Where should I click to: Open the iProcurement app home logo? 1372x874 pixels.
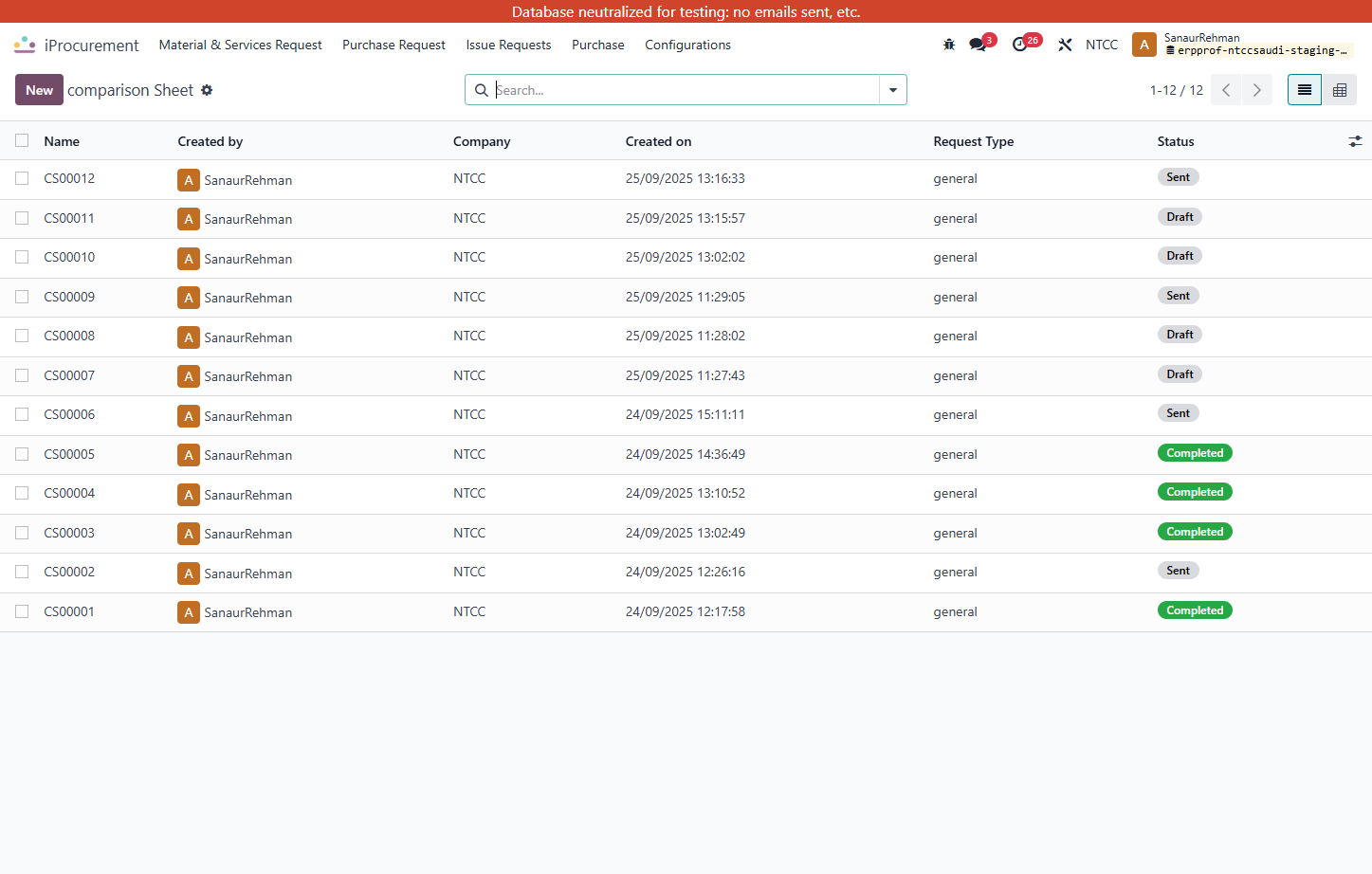[25, 45]
